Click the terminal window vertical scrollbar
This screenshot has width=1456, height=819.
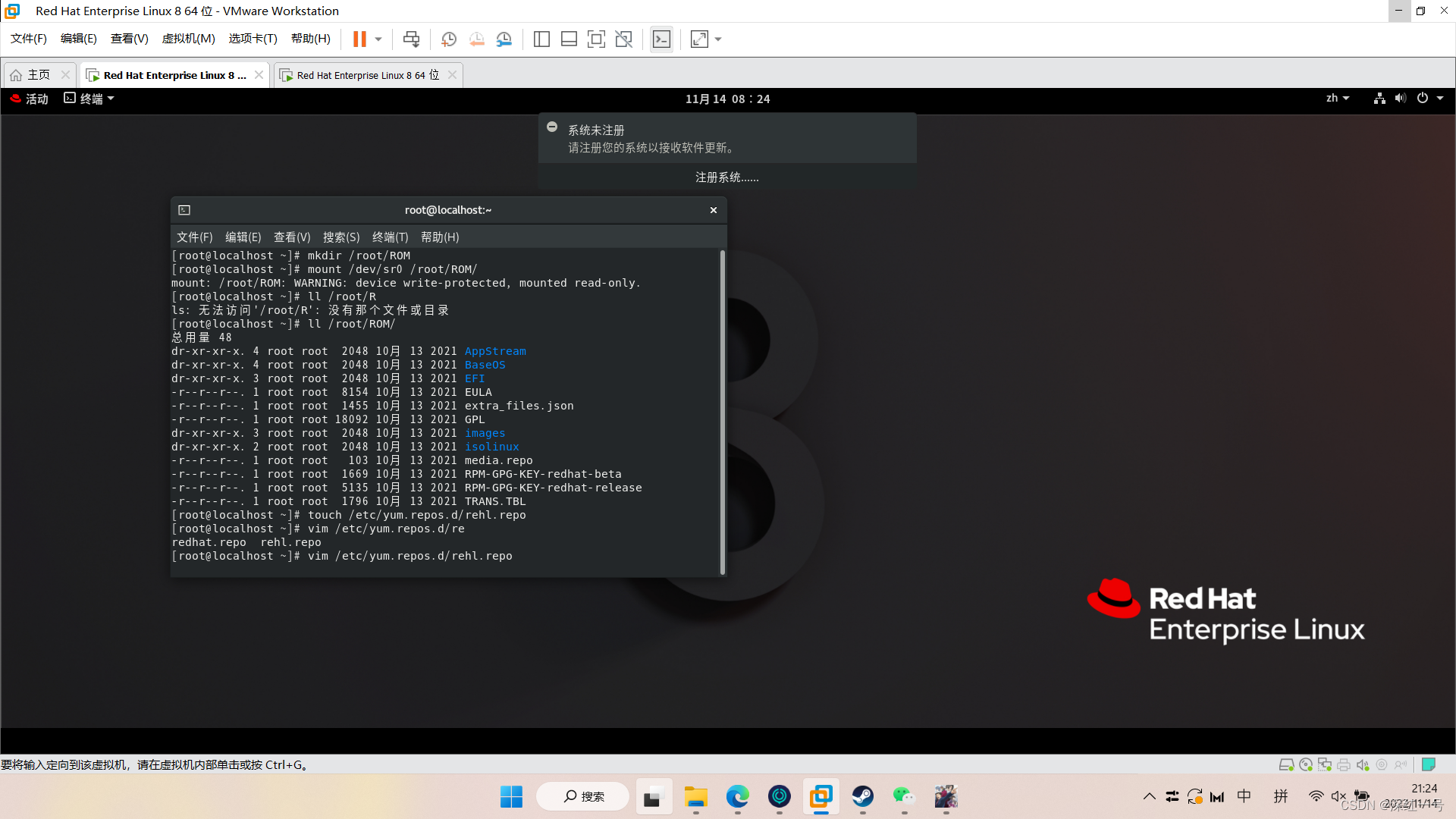723,412
